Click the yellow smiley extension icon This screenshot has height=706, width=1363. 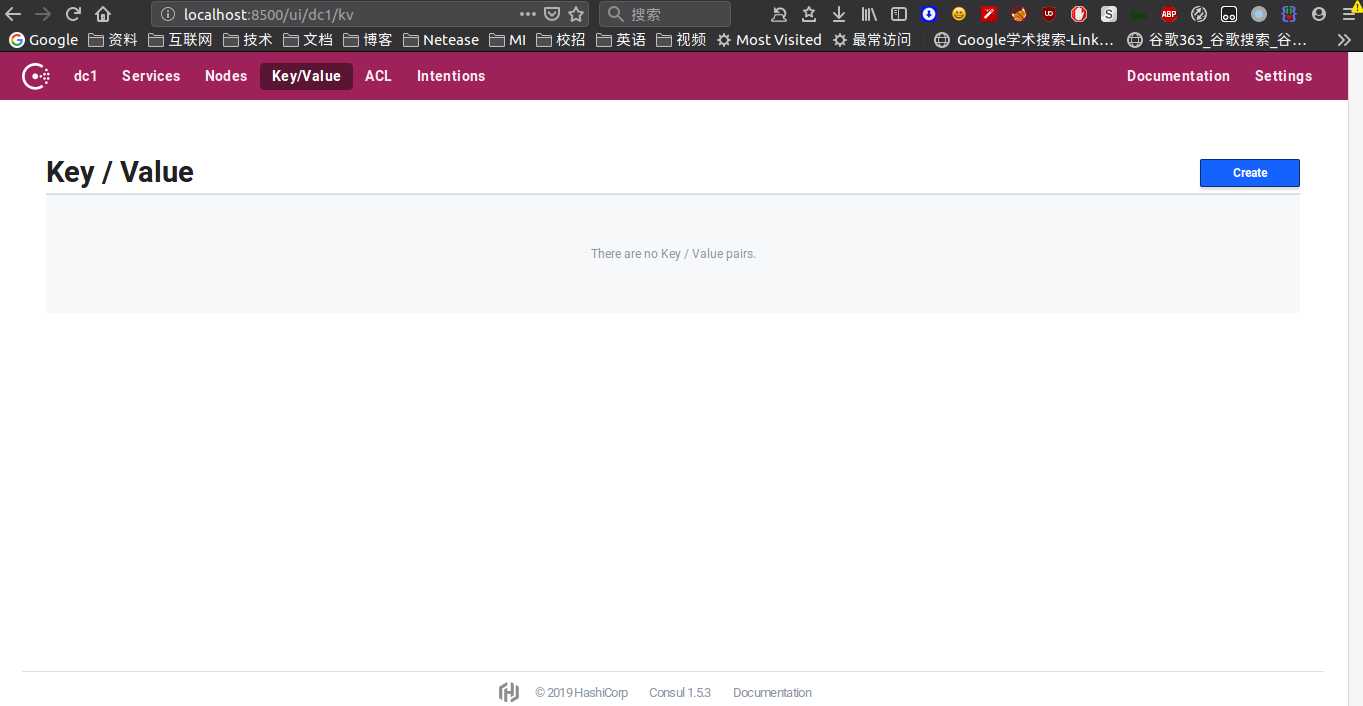959,14
